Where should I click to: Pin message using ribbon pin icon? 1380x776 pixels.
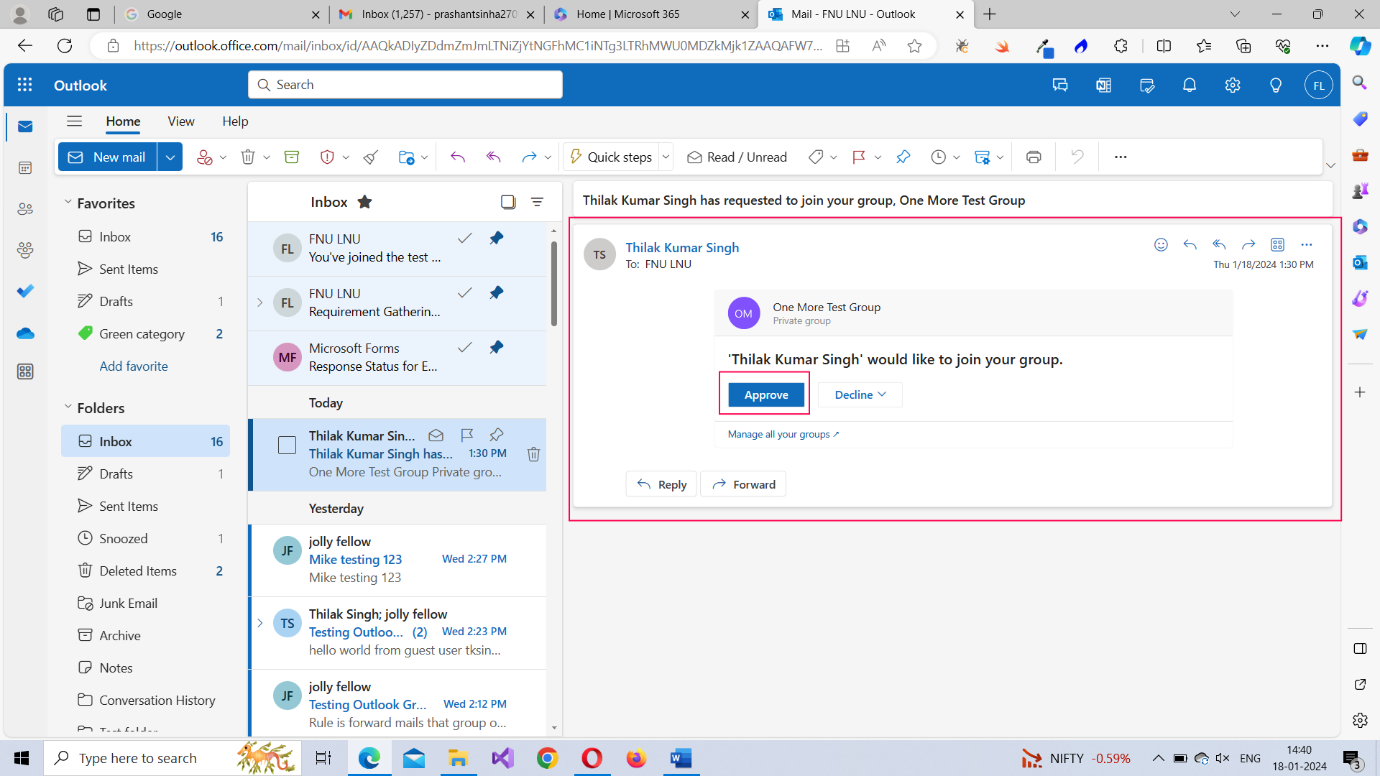(x=903, y=157)
